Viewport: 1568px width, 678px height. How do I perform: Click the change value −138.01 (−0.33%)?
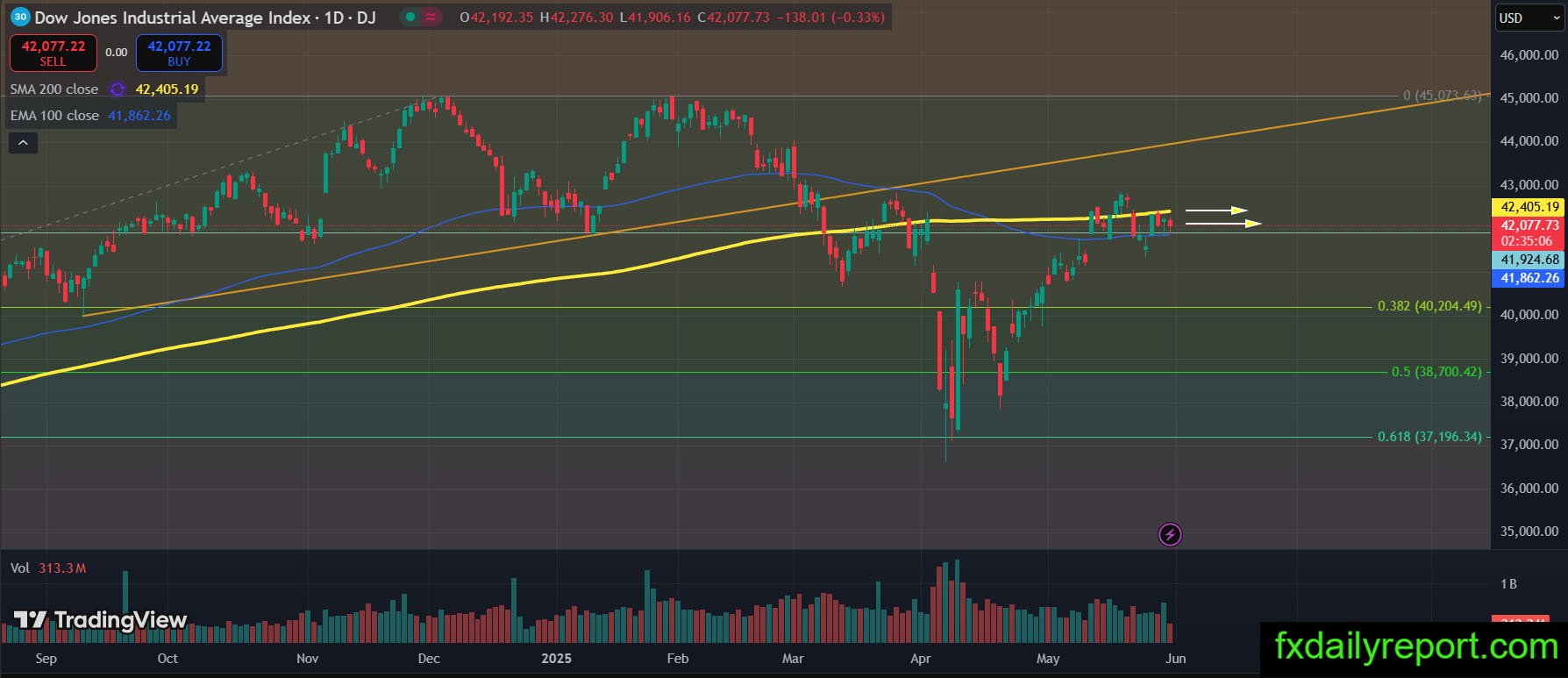pyautogui.click(x=830, y=18)
